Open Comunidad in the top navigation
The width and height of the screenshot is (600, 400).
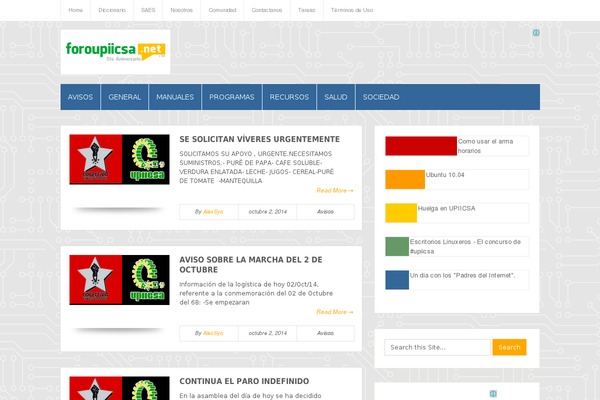222,10
